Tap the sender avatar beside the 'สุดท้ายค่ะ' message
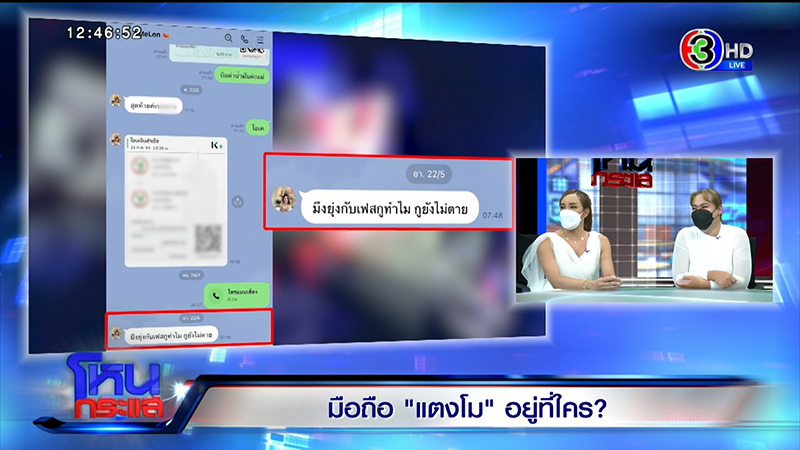800x450 pixels. (x=116, y=100)
